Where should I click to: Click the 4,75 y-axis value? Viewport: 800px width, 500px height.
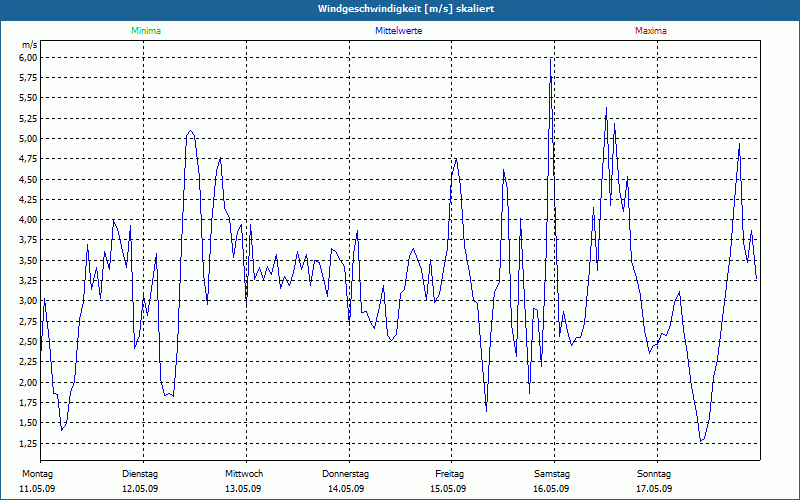click(x=28, y=159)
